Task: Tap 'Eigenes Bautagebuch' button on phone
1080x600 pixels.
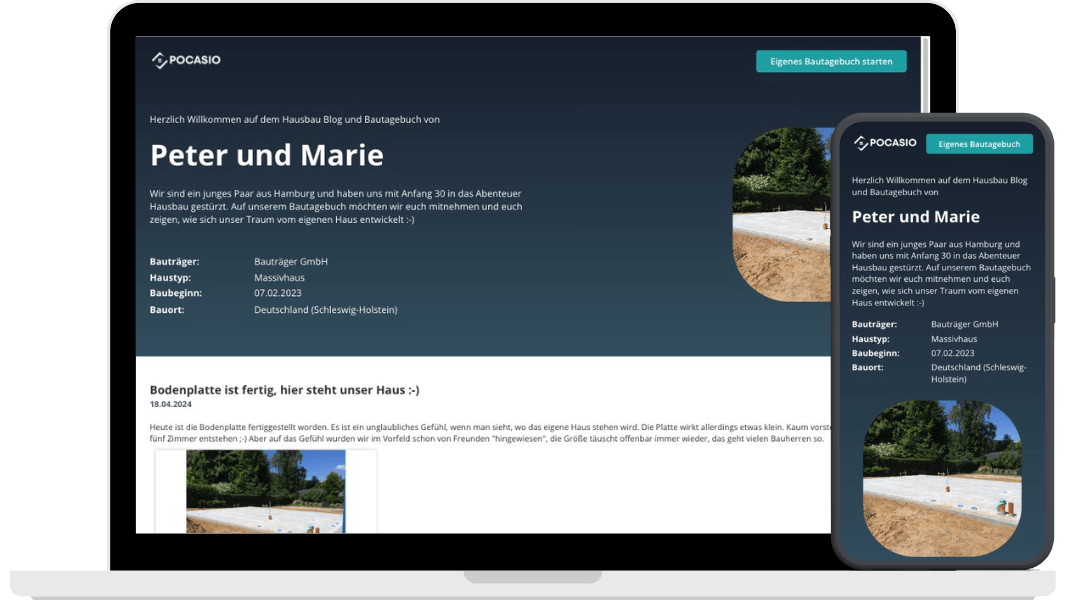Action: click(x=979, y=144)
